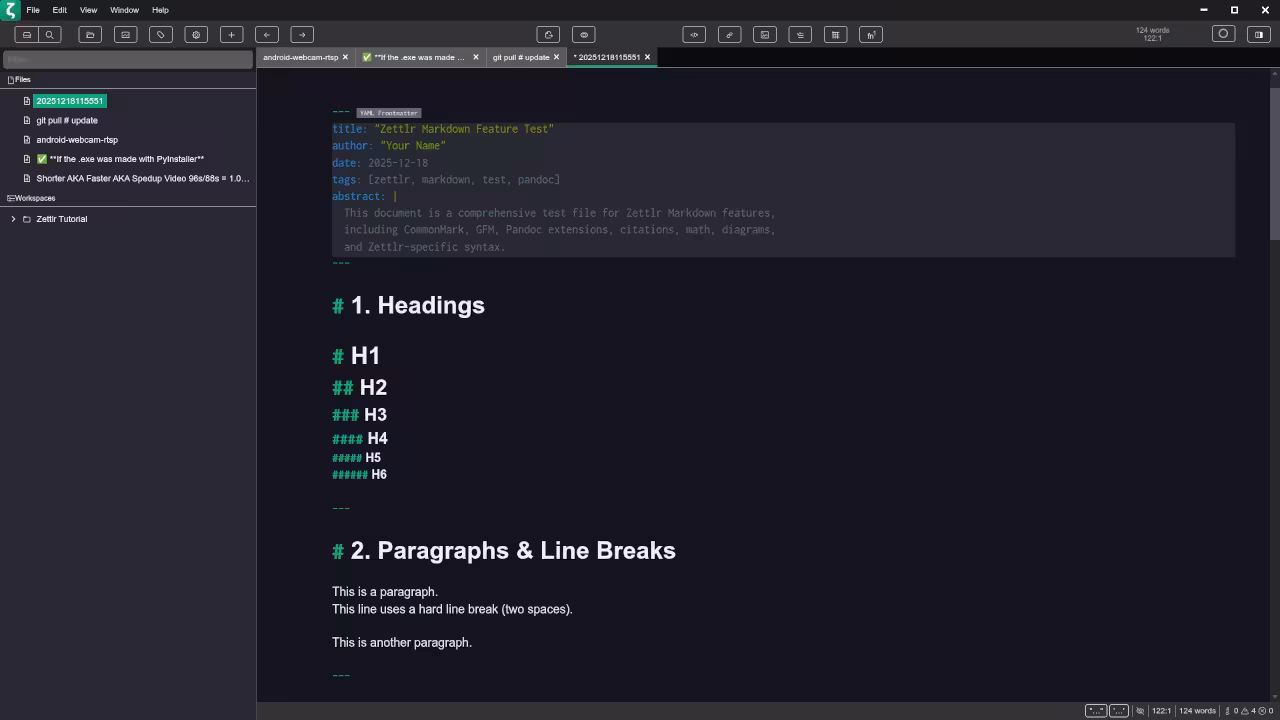The width and height of the screenshot is (1280, 720).
Task: Start the Pomodoro timer icon
Action: tap(1223, 33)
